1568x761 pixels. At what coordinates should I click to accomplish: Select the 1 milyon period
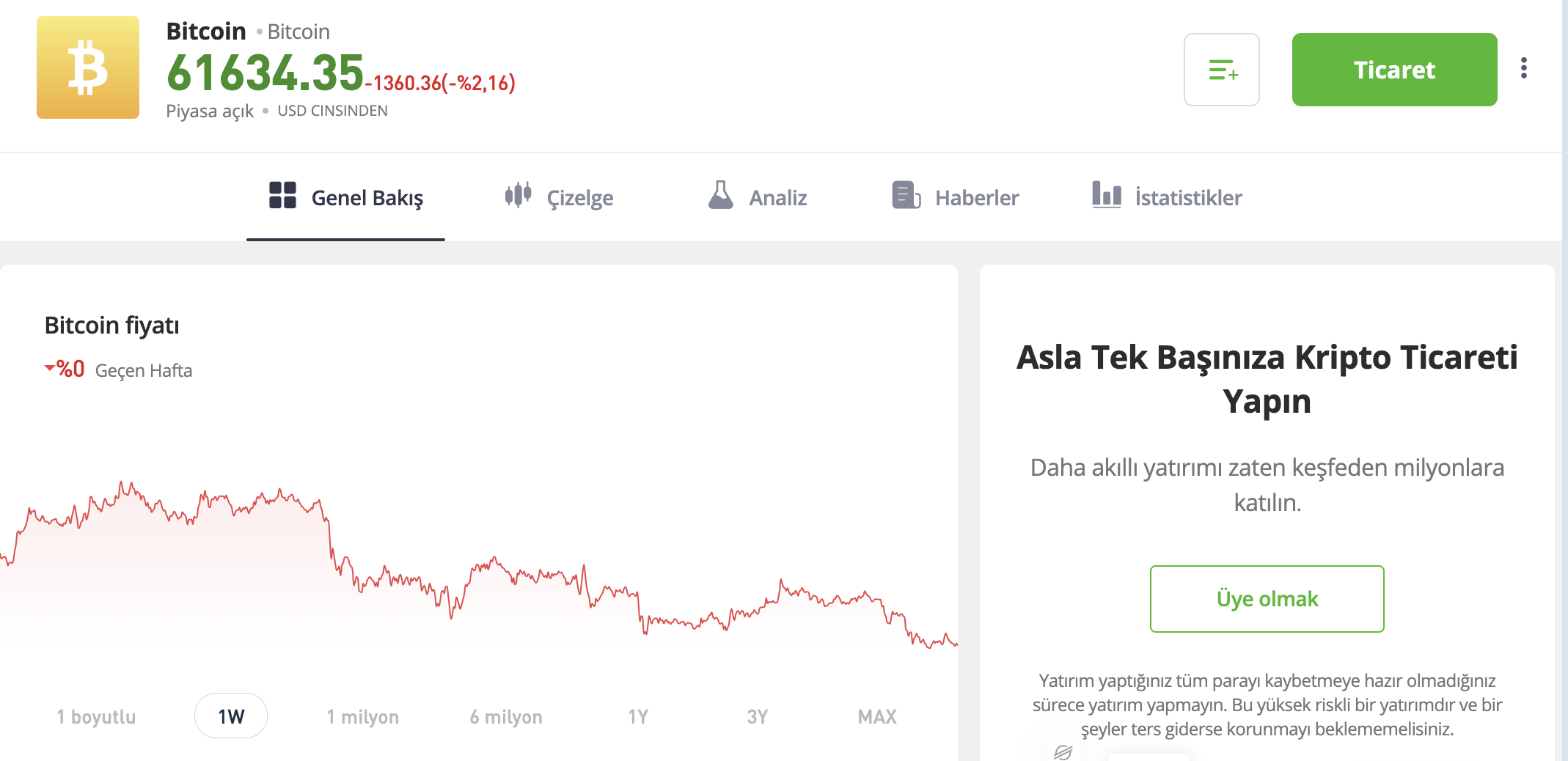point(362,715)
